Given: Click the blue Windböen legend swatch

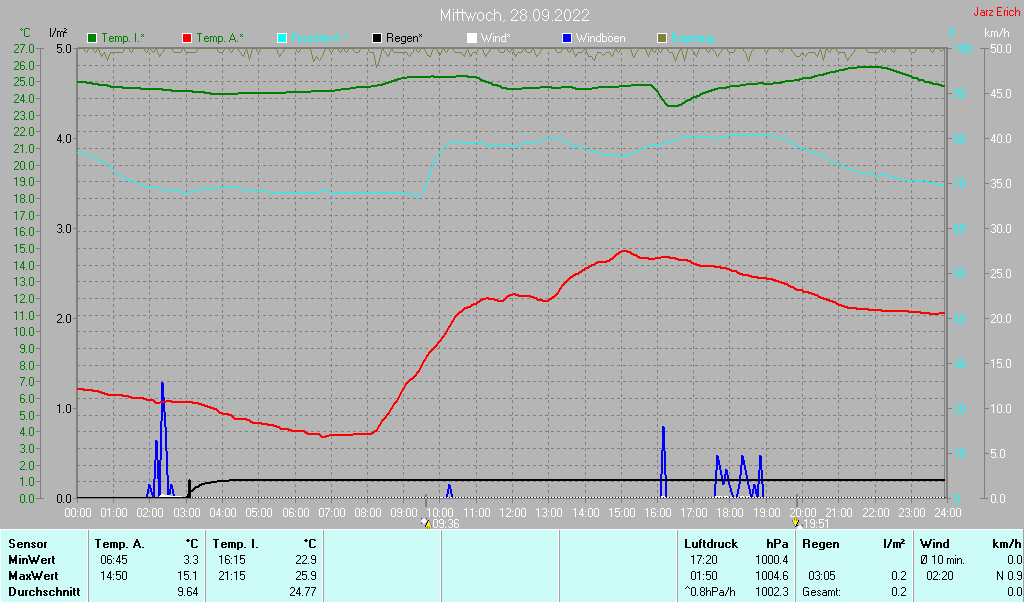Looking at the screenshot, I should [x=567, y=39].
